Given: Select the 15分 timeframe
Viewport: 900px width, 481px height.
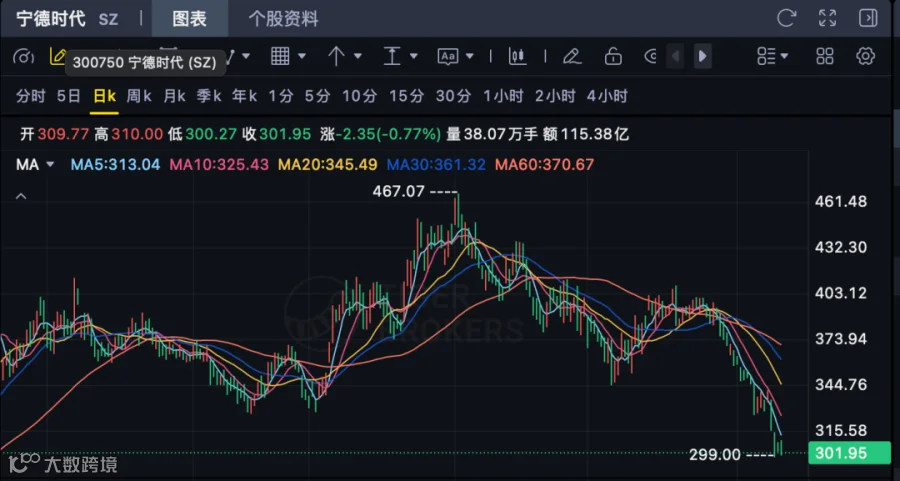Looking at the screenshot, I should coord(406,96).
